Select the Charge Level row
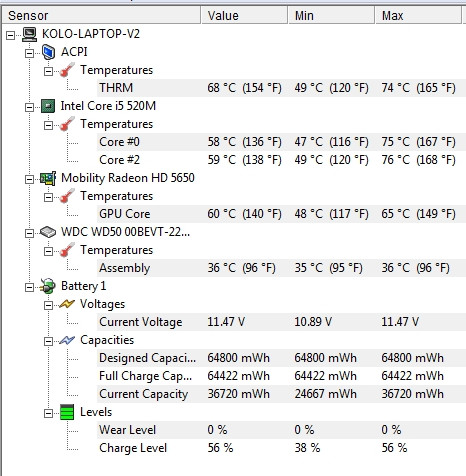This screenshot has height=476, width=466. pos(281,448)
